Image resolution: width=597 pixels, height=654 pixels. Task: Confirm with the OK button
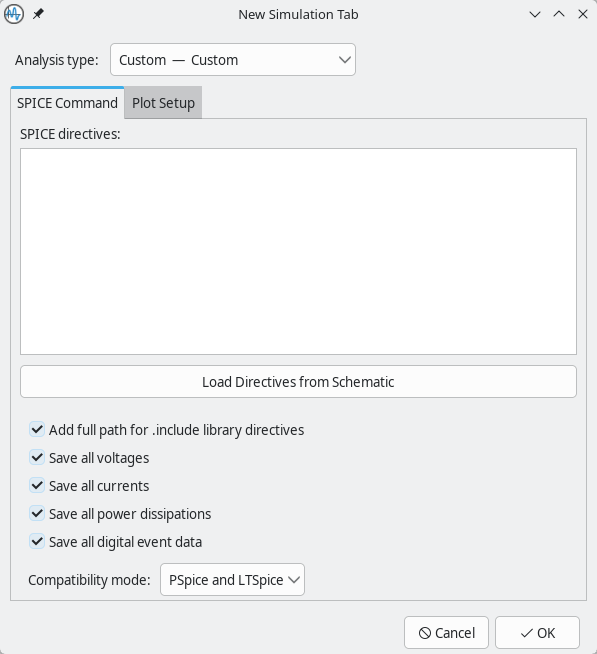tap(537, 633)
